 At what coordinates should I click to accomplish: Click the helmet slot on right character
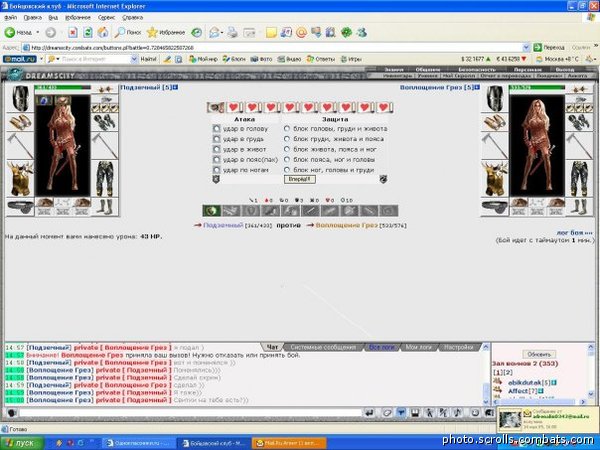coord(494,98)
